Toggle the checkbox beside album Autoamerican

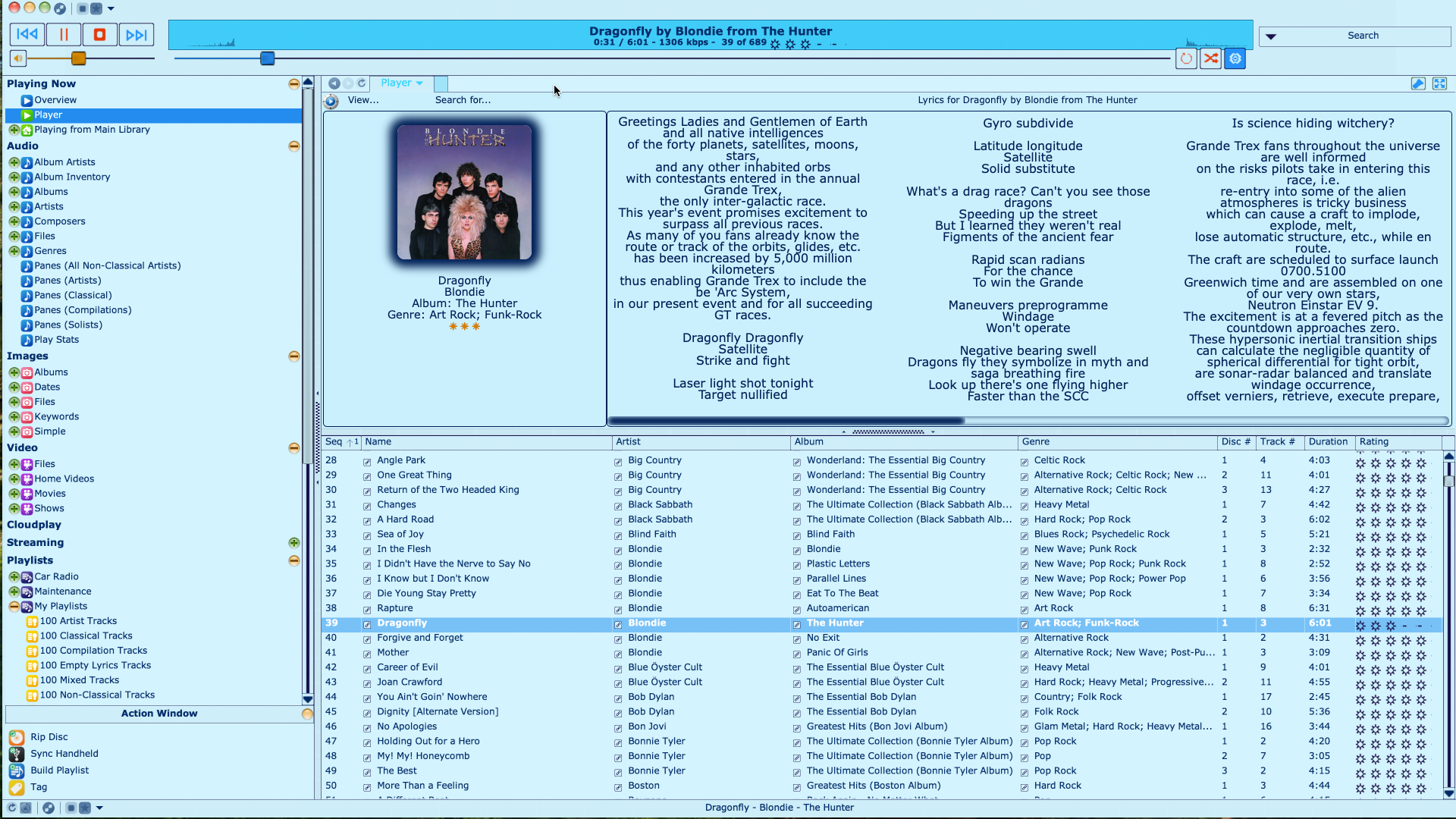pyautogui.click(x=796, y=610)
